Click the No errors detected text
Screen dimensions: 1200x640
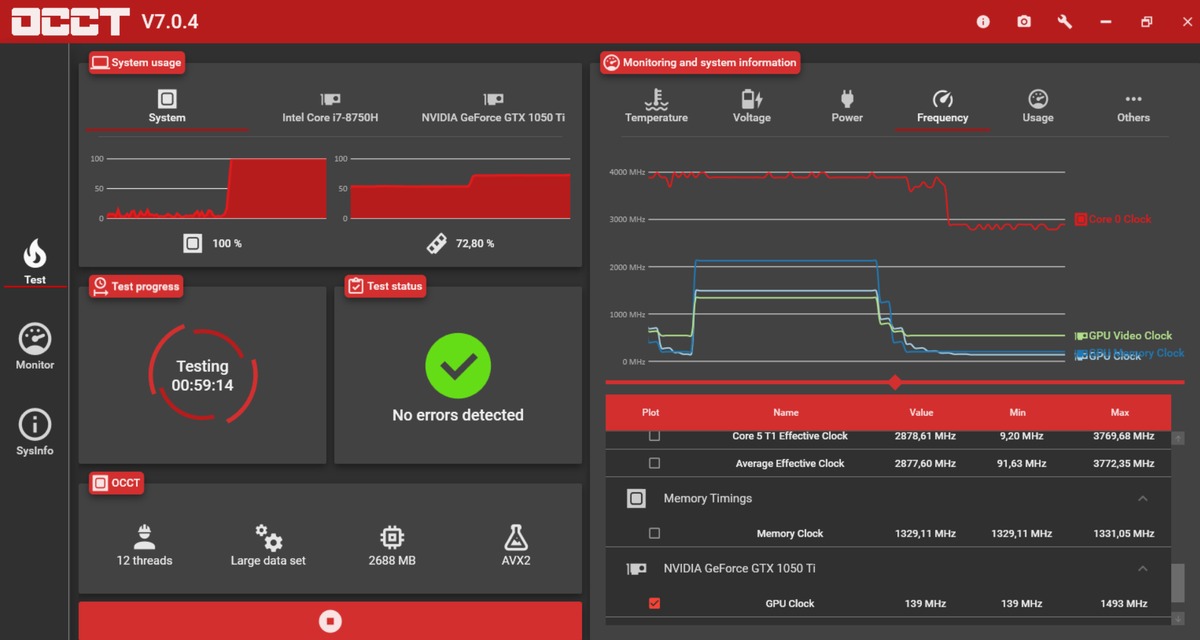pyautogui.click(x=458, y=415)
